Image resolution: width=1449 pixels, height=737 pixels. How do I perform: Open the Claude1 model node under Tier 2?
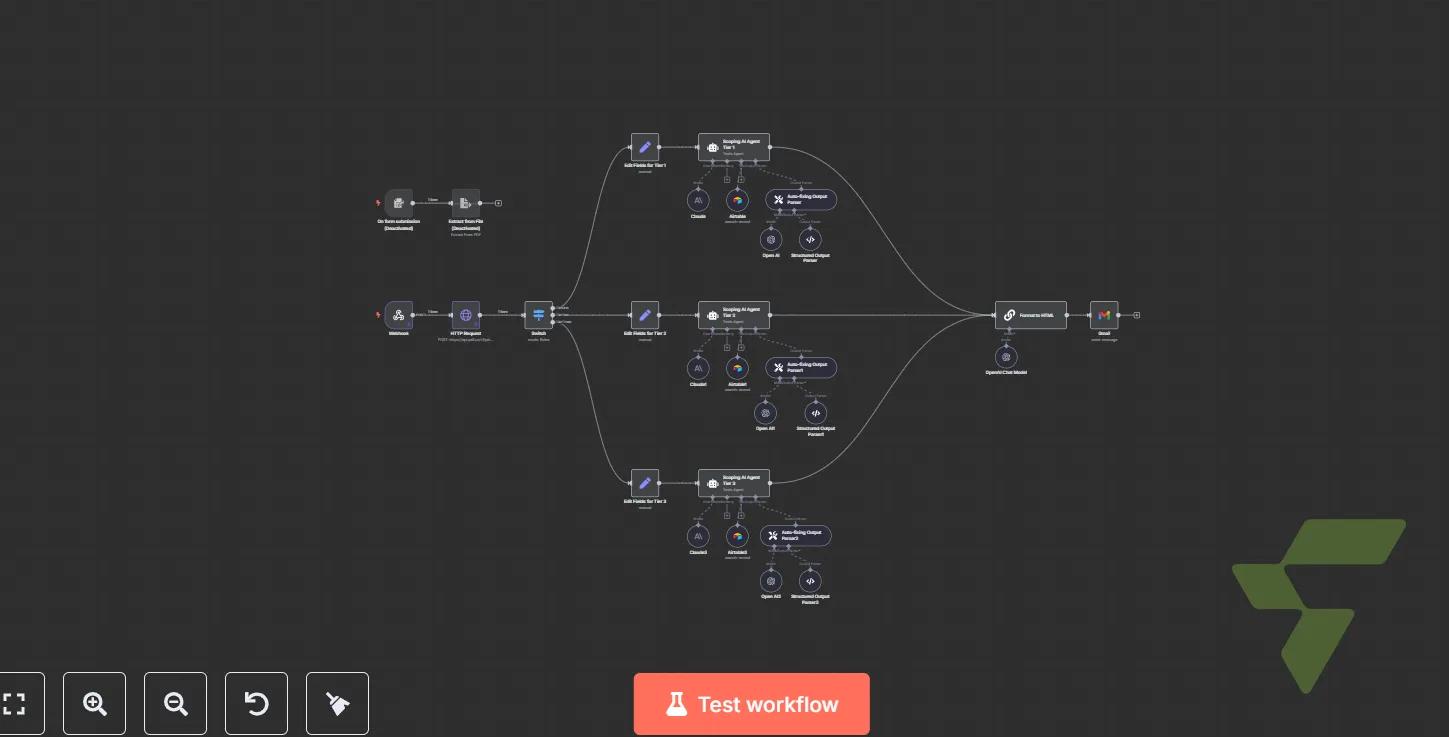698,368
